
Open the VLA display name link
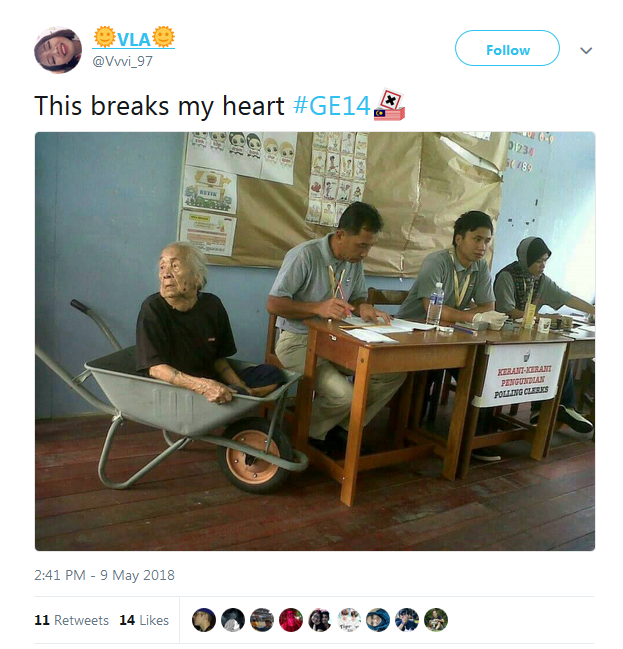(134, 38)
